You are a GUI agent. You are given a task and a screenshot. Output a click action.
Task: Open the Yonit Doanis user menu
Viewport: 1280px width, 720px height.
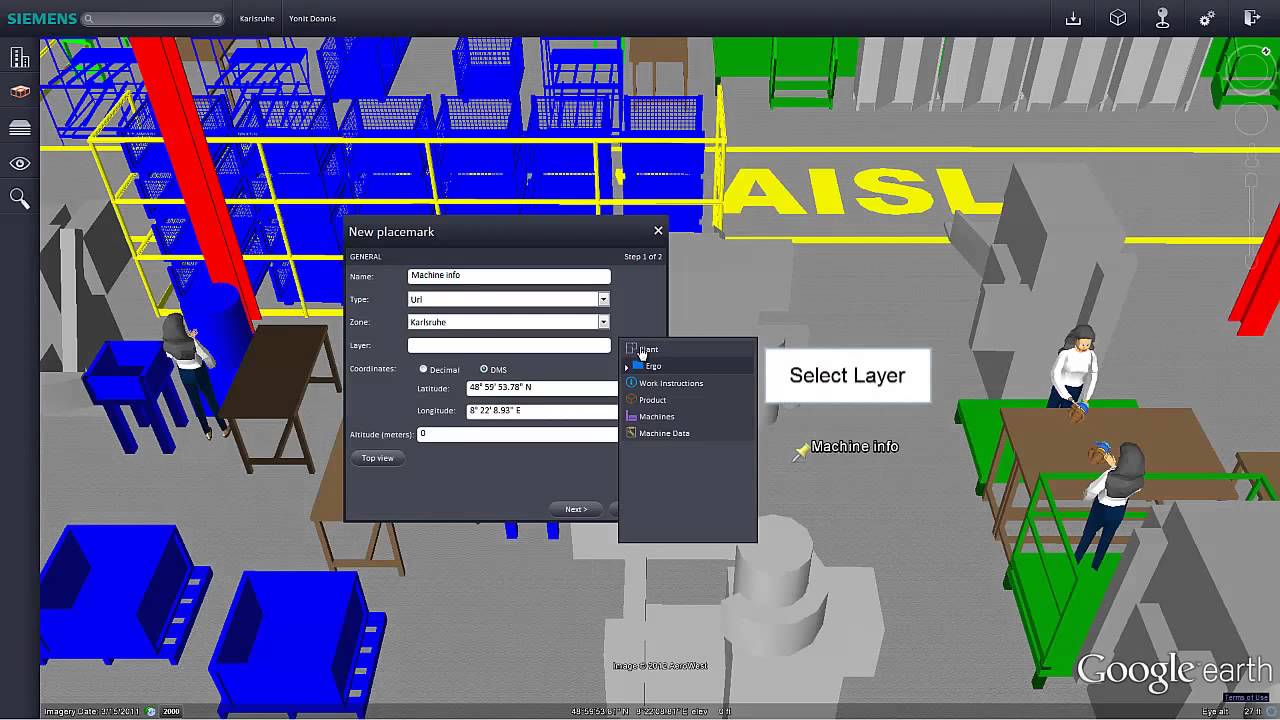point(312,18)
